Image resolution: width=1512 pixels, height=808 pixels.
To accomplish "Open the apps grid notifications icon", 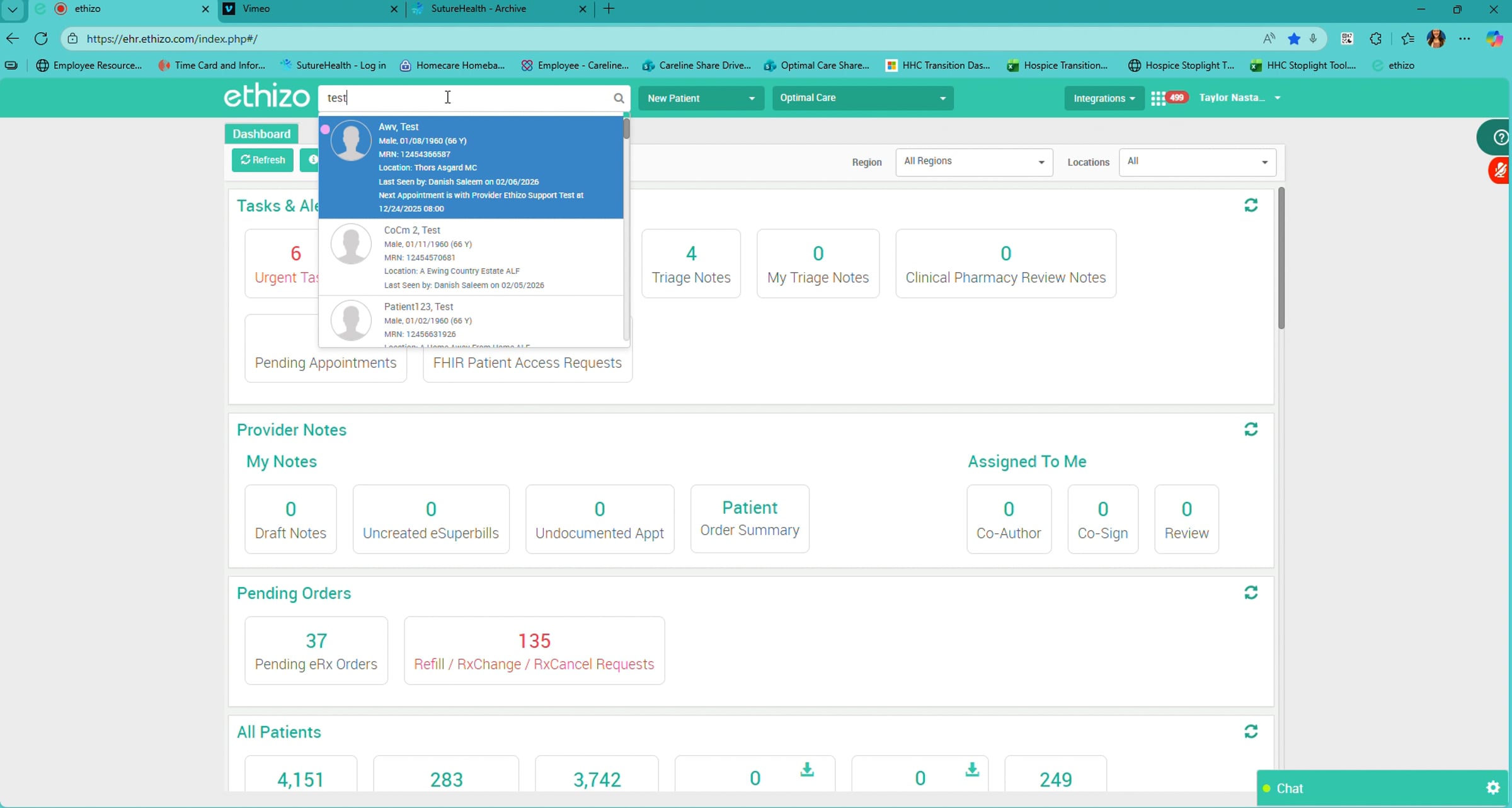I will pyautogui.click(x=1158, y=98).
